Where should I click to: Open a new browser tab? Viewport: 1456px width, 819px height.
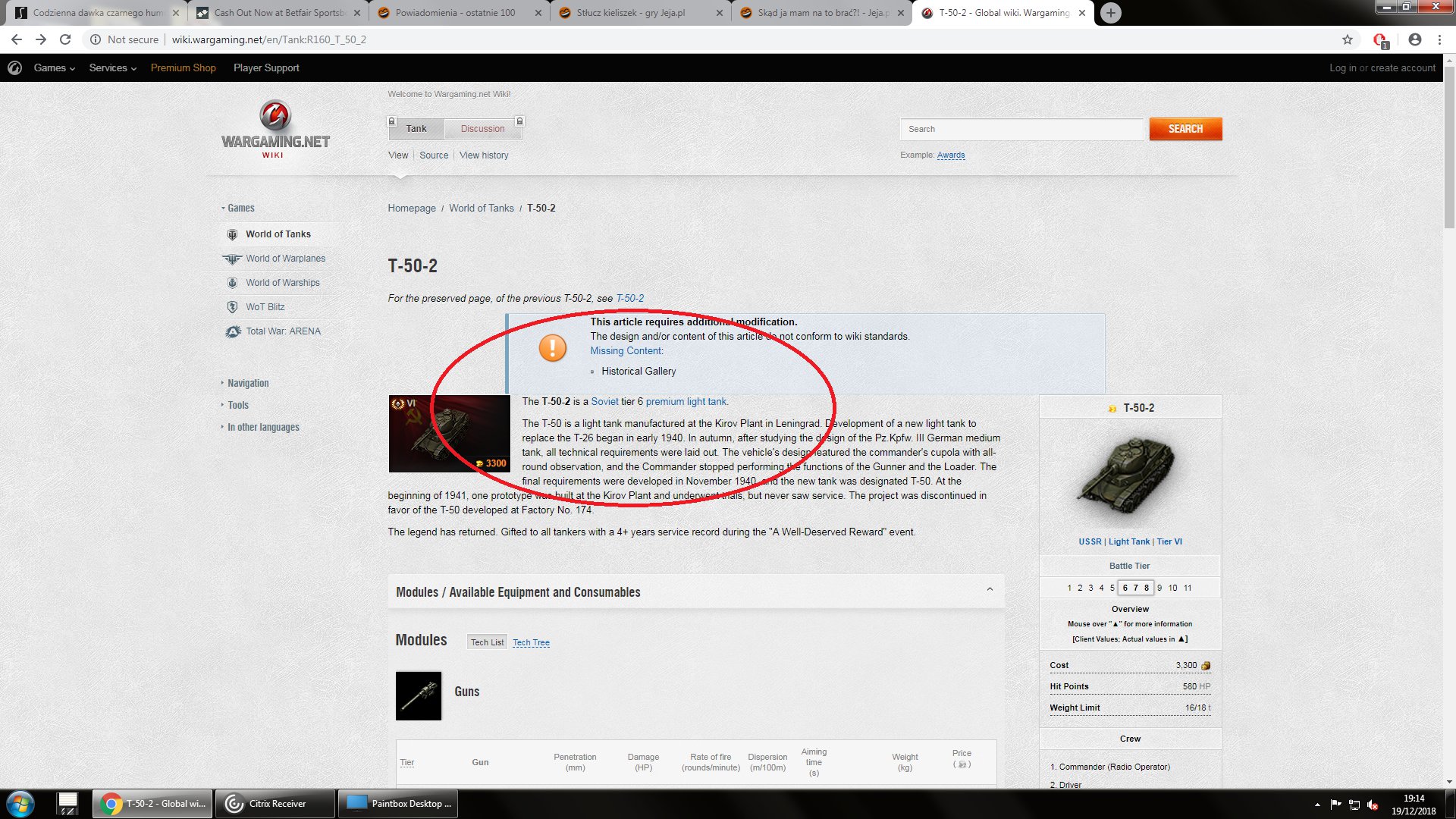[1110, 13]
